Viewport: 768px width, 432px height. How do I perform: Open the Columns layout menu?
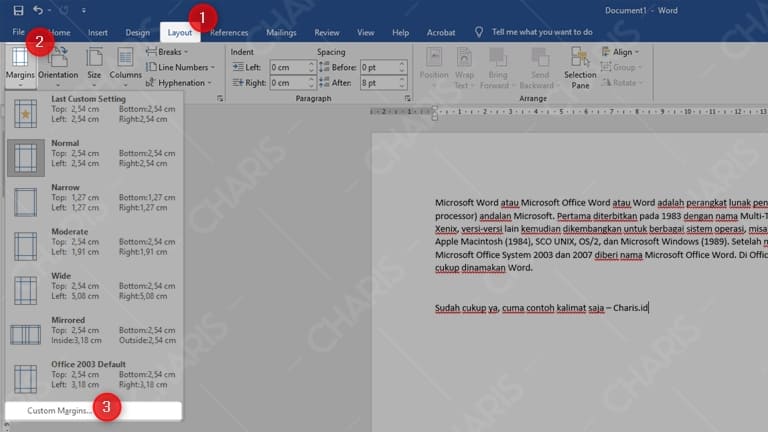click(x=125, y=67)
